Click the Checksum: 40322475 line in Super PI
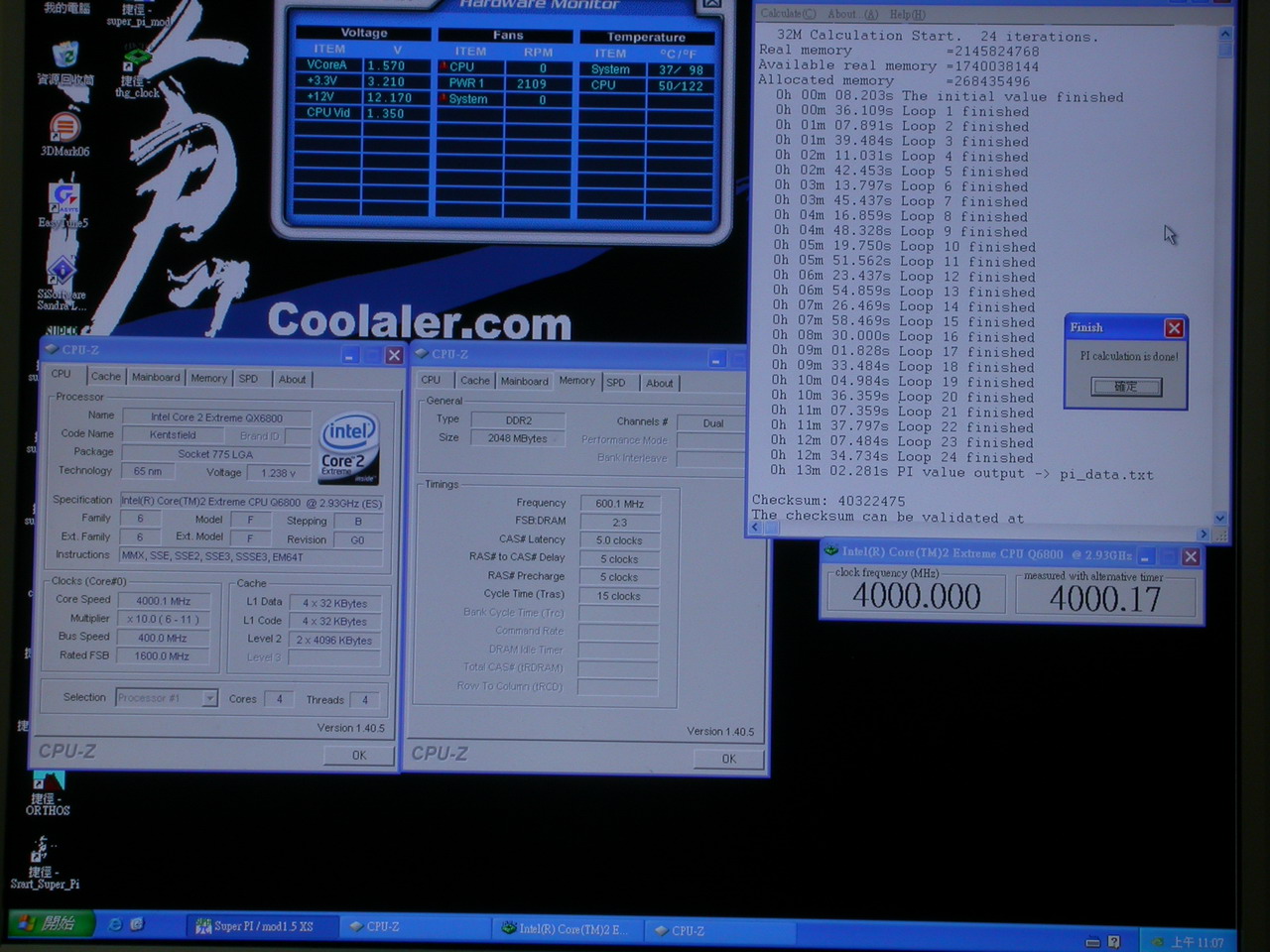The height and width of the screenshot is (952, 1270). [x=828, y=501]
